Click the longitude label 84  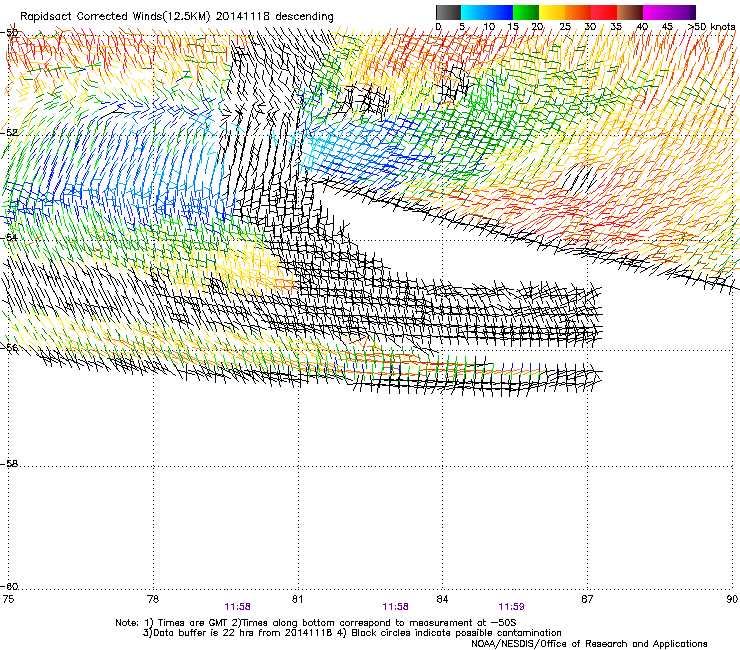(442, 599)
